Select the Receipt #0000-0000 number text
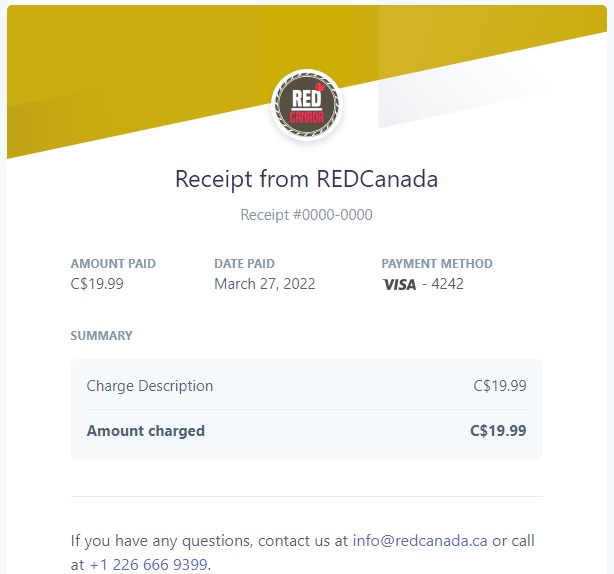The height and width of the screenshot is (574, 614). pyautogui.click(x=307, y=214)
